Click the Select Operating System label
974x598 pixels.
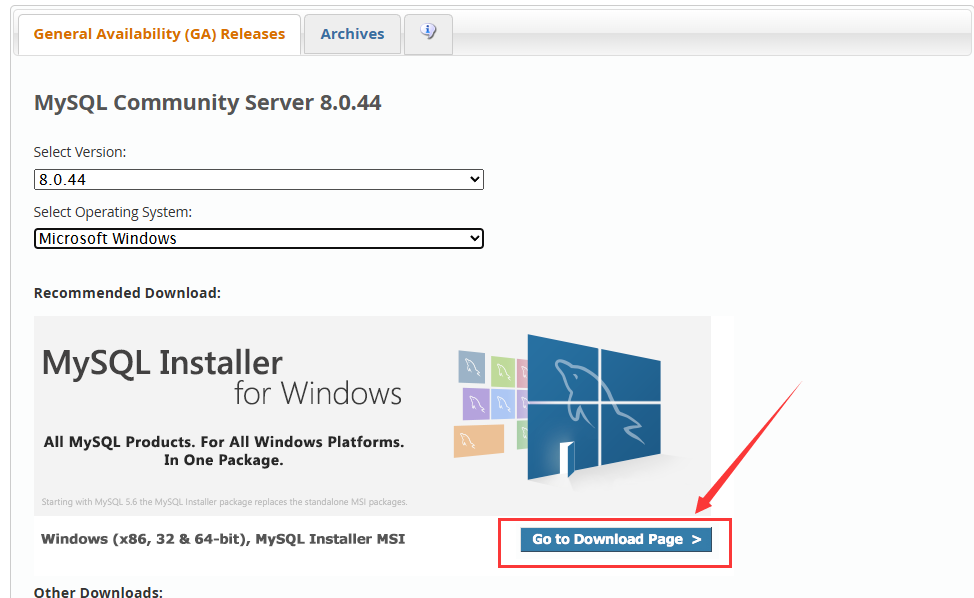click(112, 212)
